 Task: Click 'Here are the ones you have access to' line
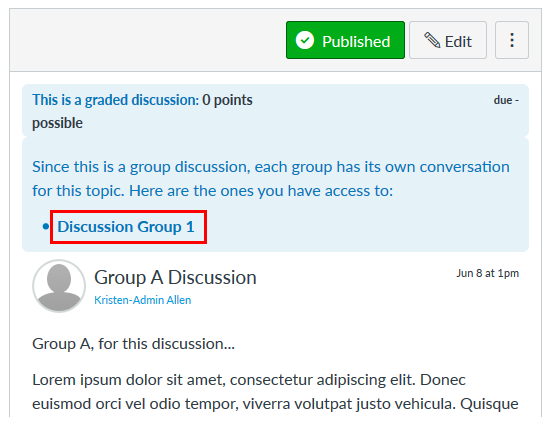(261, 191)
